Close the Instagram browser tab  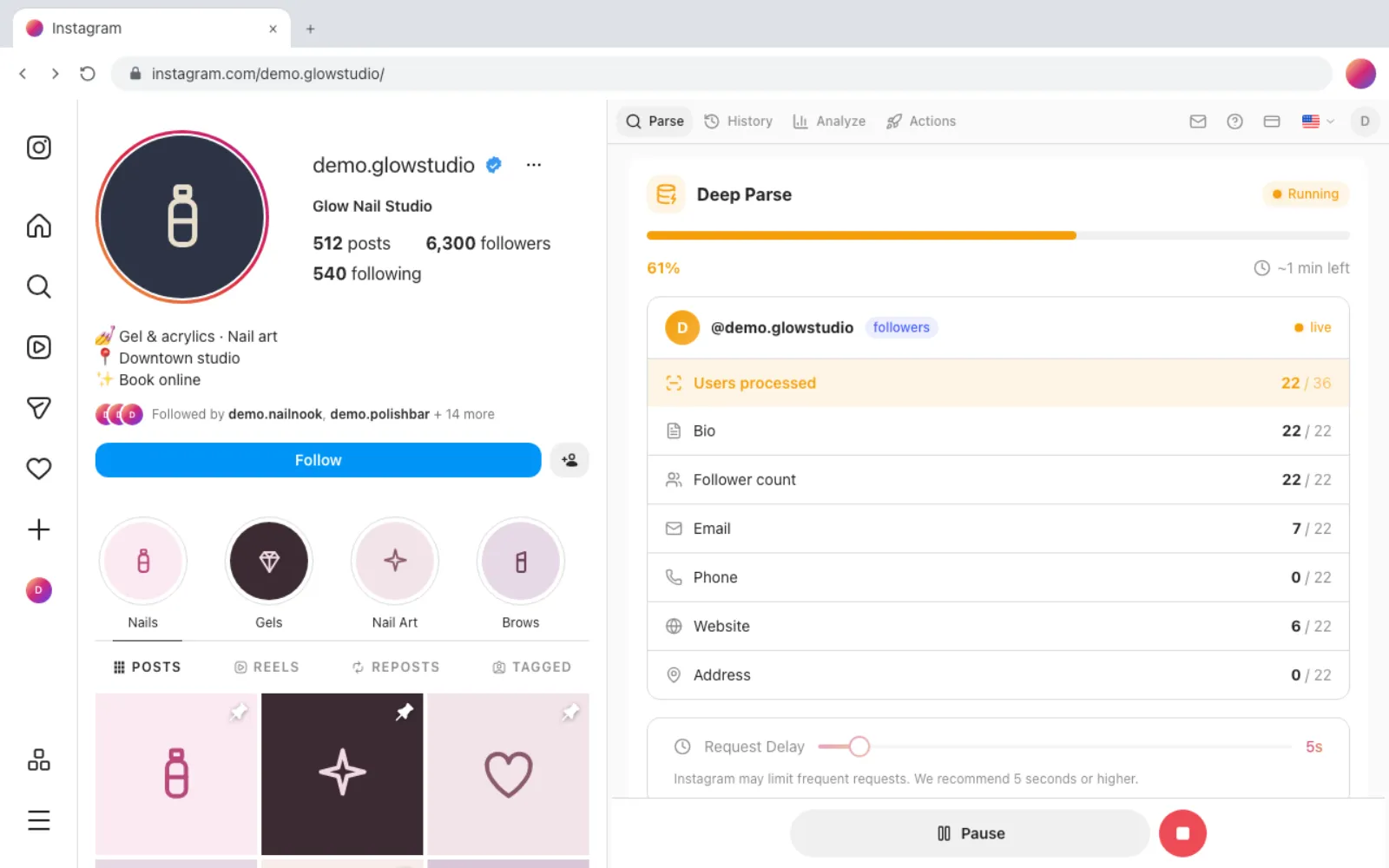273,29
